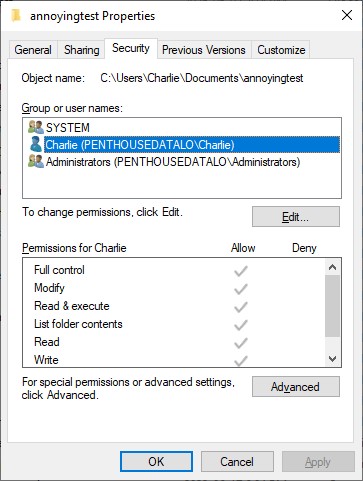Switch to the General tab
The width and height of the screenshot is (363, 481).
click(x=33, y=50)
